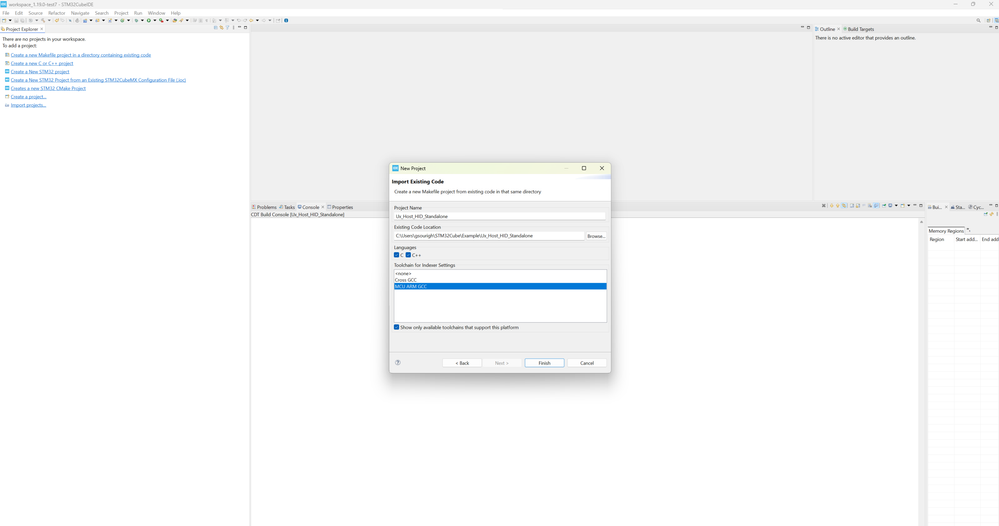
Task: Click the Cancel button in New Project dialog
Action: point(587,363)
